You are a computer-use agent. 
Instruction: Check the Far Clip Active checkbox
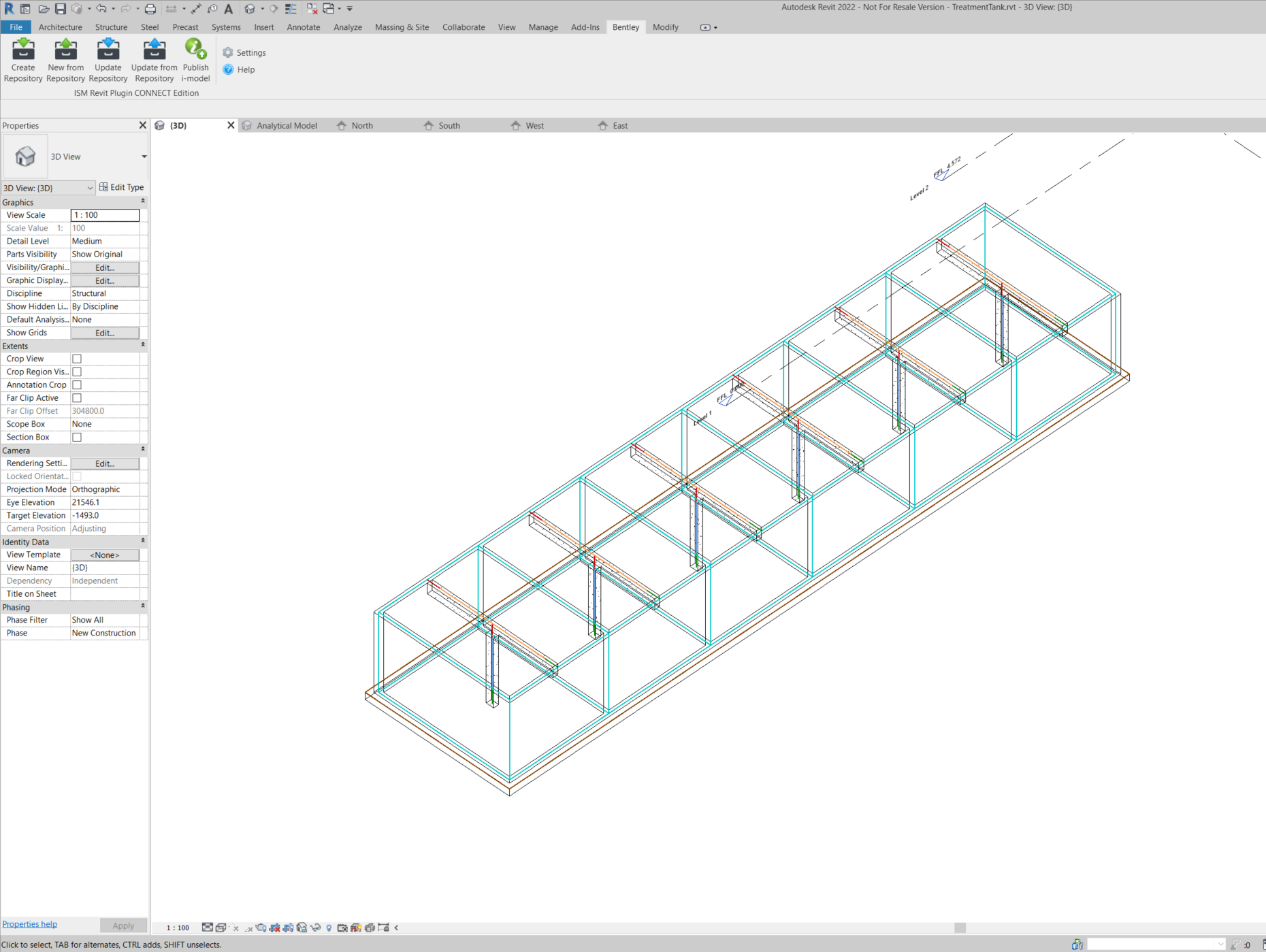click(x=77, y=398)
